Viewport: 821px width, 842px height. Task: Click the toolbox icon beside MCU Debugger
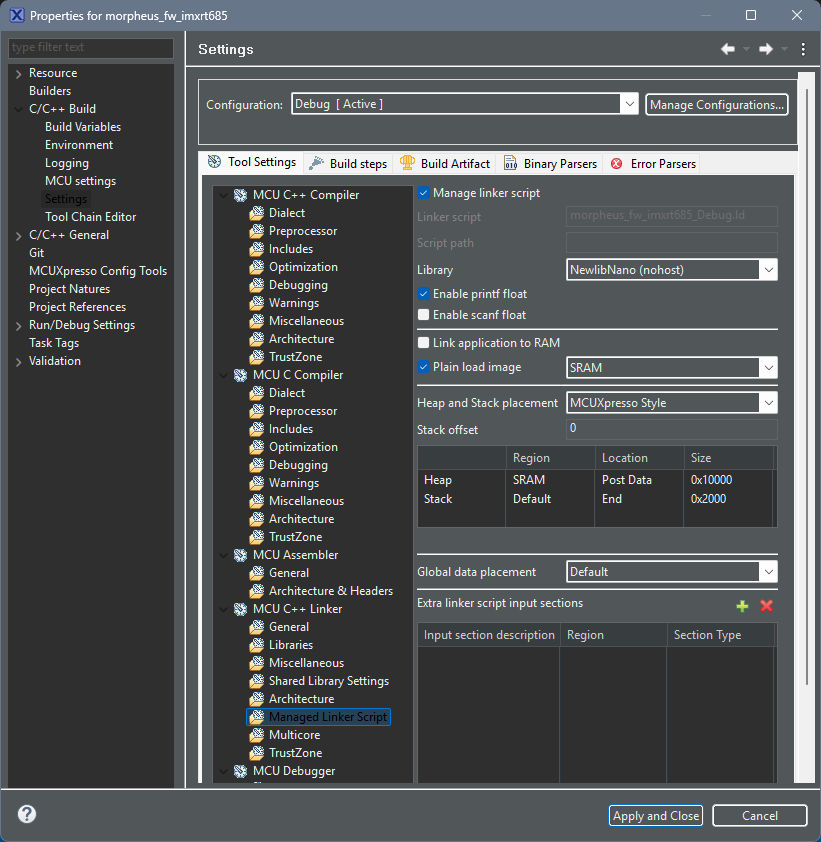click(x=239, y=771)
